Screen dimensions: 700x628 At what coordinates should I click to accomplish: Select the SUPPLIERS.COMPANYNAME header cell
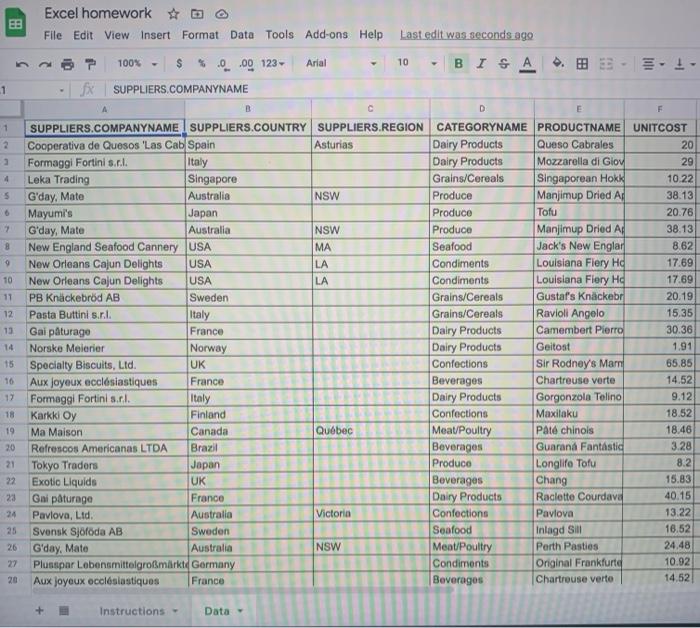coord(104,128)
